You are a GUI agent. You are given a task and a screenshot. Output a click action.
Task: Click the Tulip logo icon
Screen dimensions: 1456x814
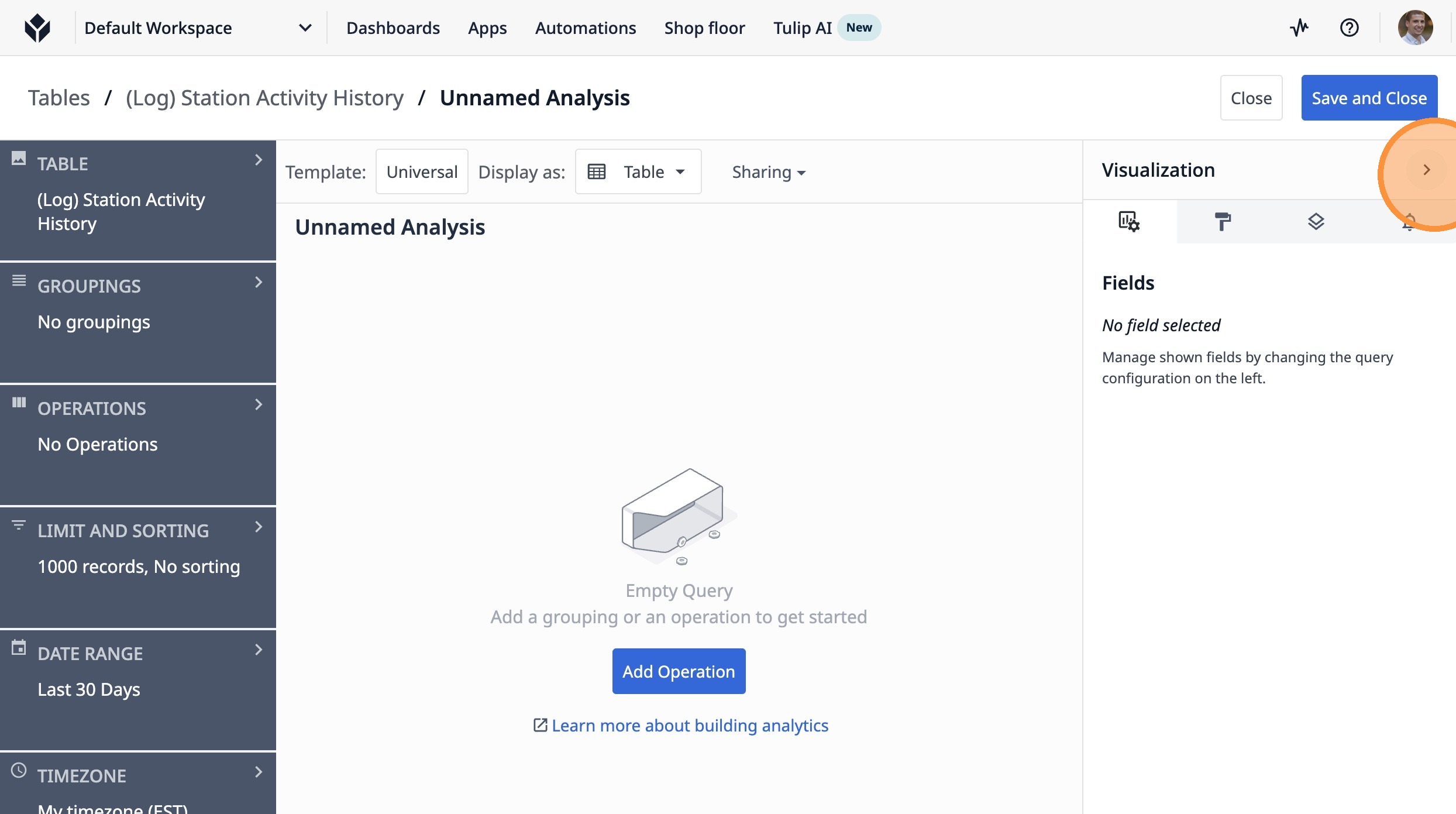37,28
